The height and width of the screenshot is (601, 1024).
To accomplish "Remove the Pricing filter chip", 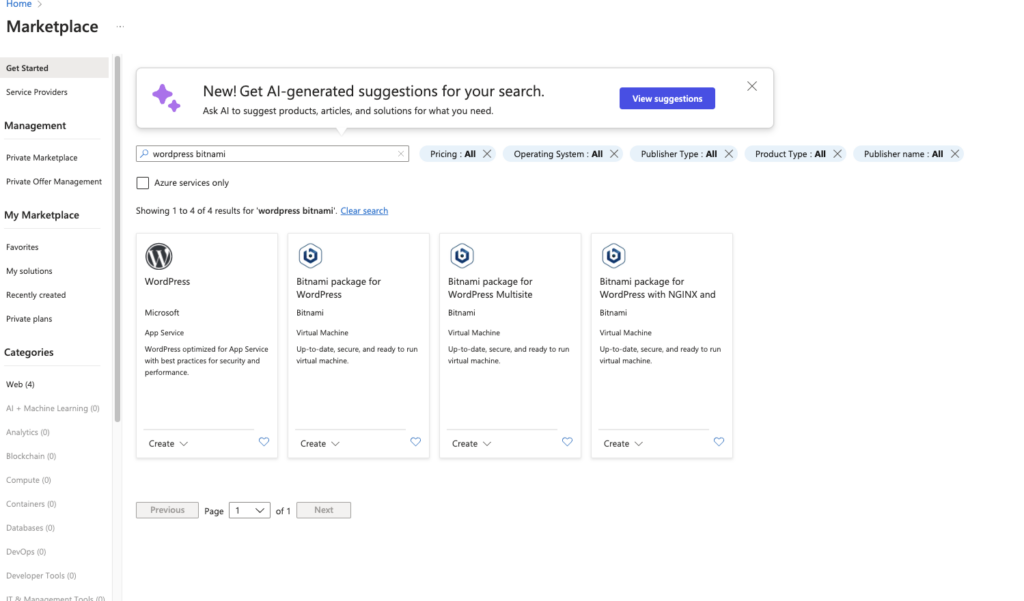I will click(x=487, y=154).
